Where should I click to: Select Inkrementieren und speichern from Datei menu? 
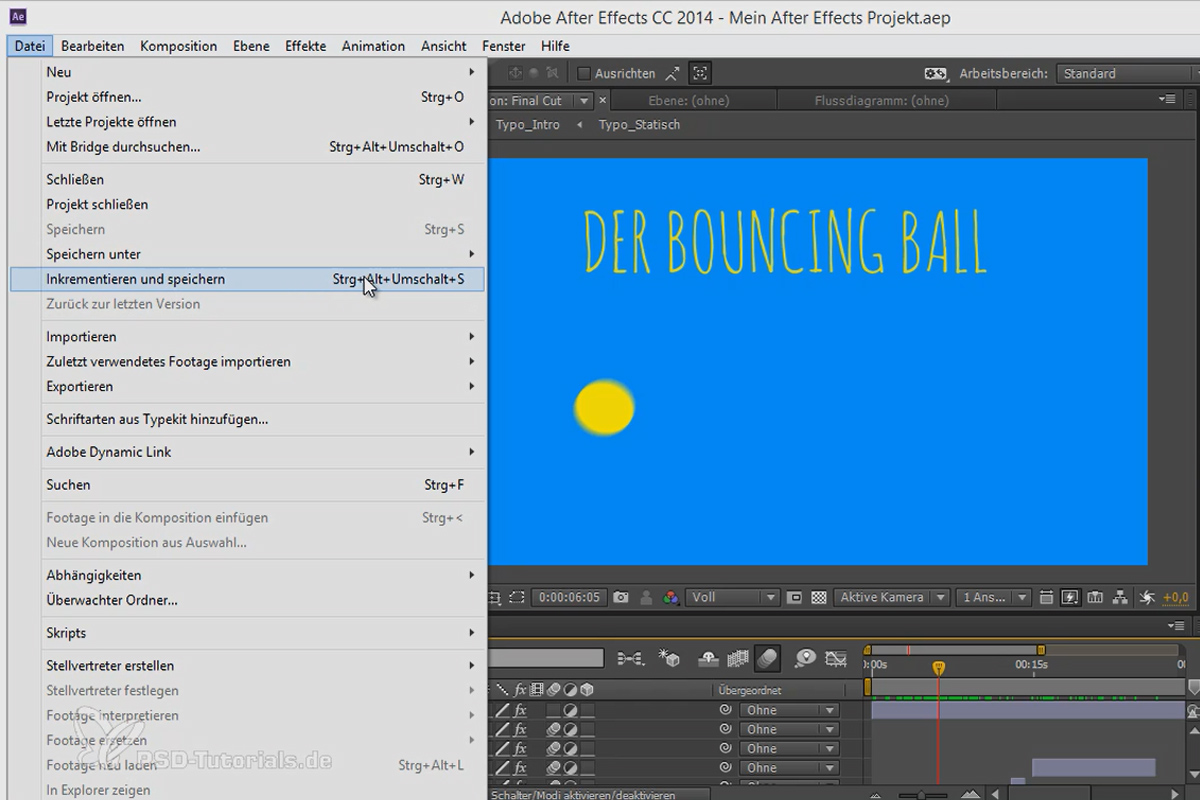(x=136, y=279)
